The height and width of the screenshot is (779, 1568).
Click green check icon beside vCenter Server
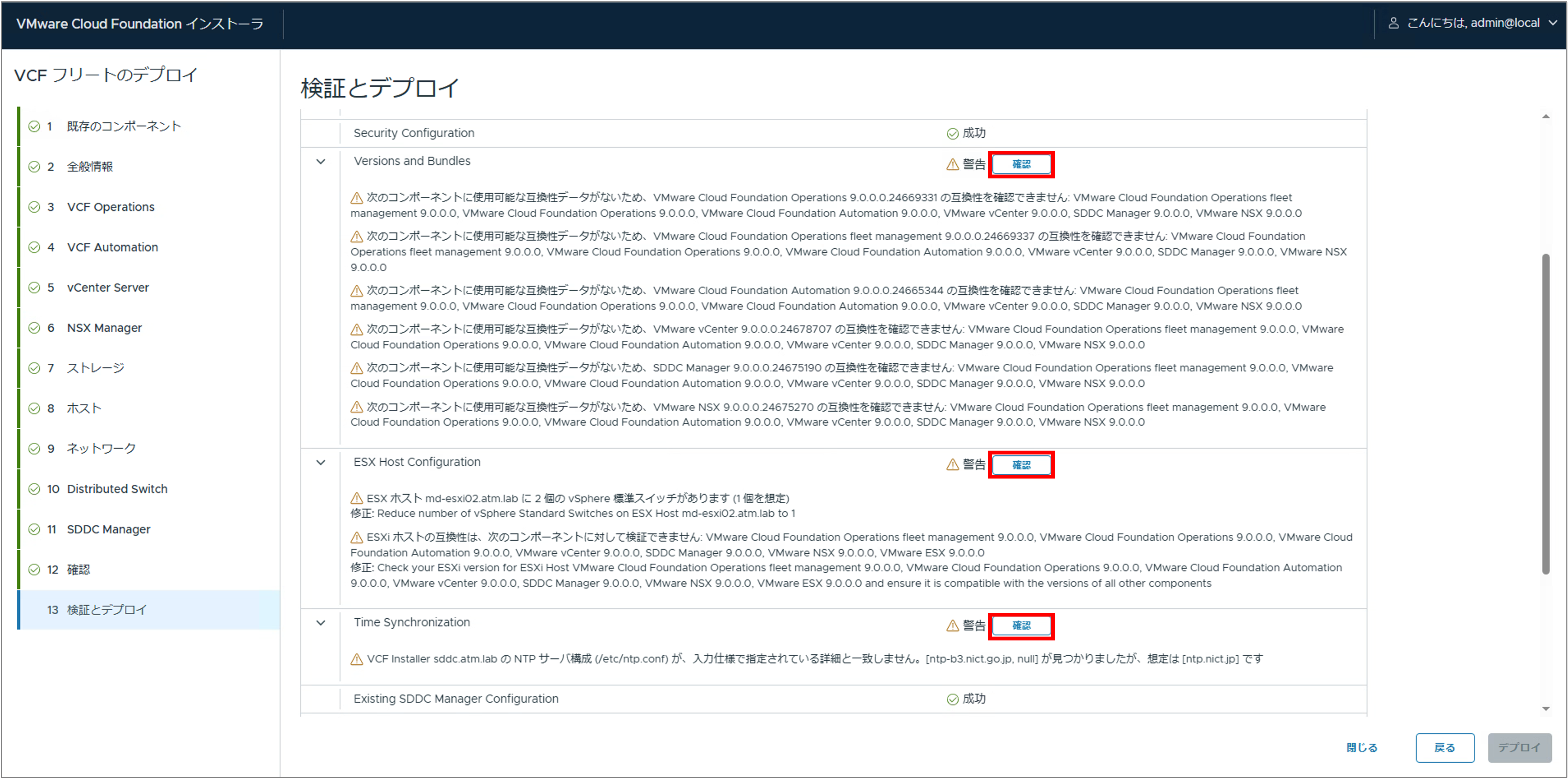point(34,287)
